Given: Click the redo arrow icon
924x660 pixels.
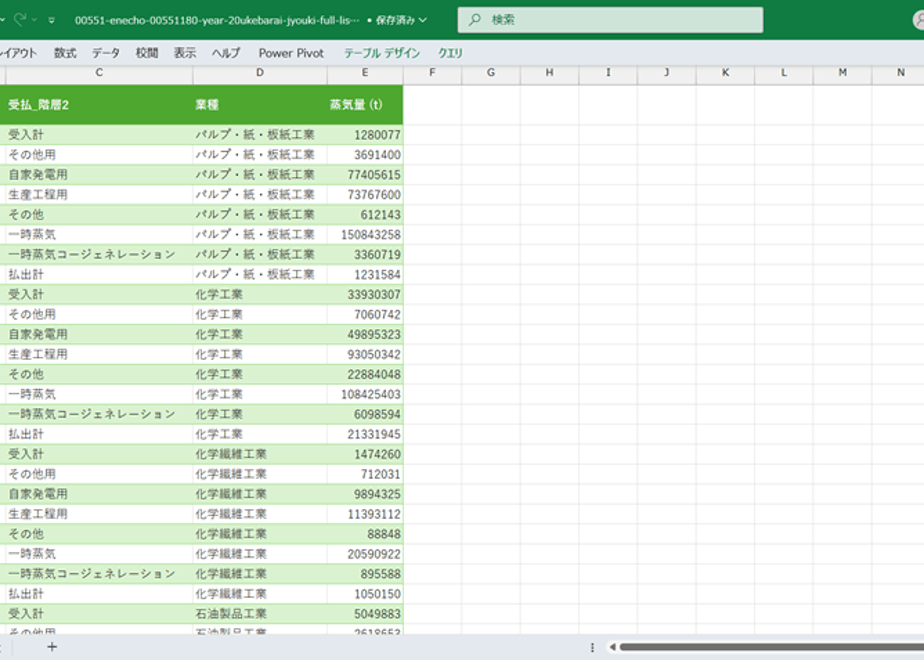Looking at the screenshot, I should (x=19, y=19).
